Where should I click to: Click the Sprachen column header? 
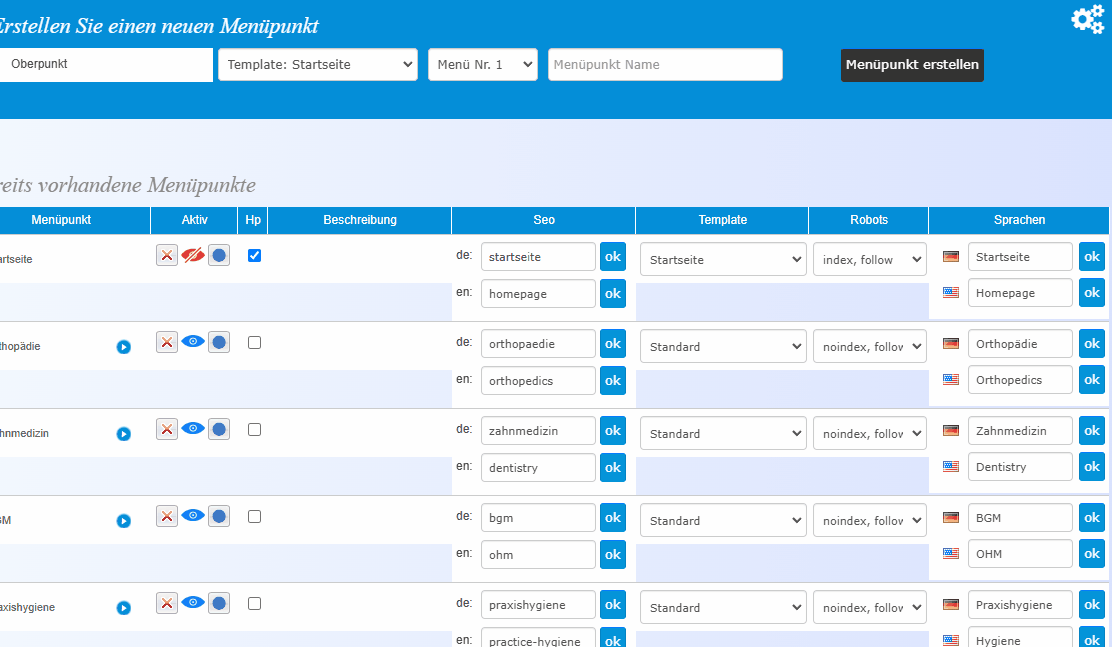[1019, 220]
